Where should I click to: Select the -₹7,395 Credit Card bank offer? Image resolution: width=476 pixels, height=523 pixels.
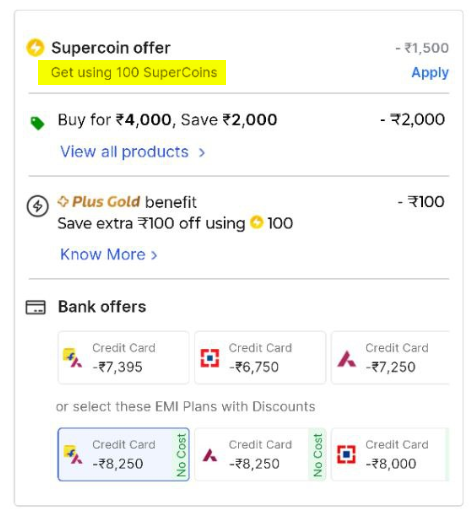(123, 358)
